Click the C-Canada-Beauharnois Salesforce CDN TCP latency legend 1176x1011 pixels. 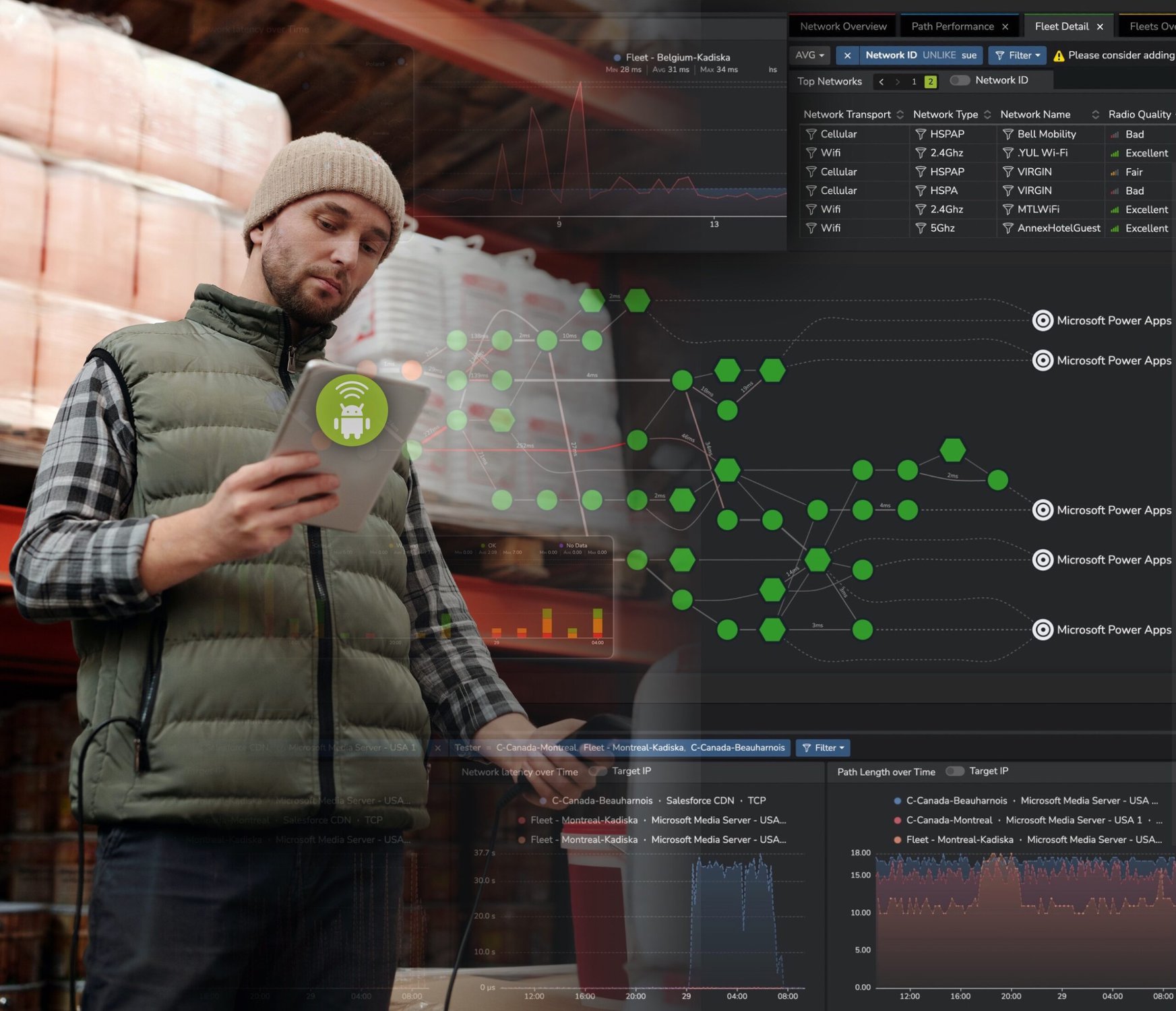(653, 801)
